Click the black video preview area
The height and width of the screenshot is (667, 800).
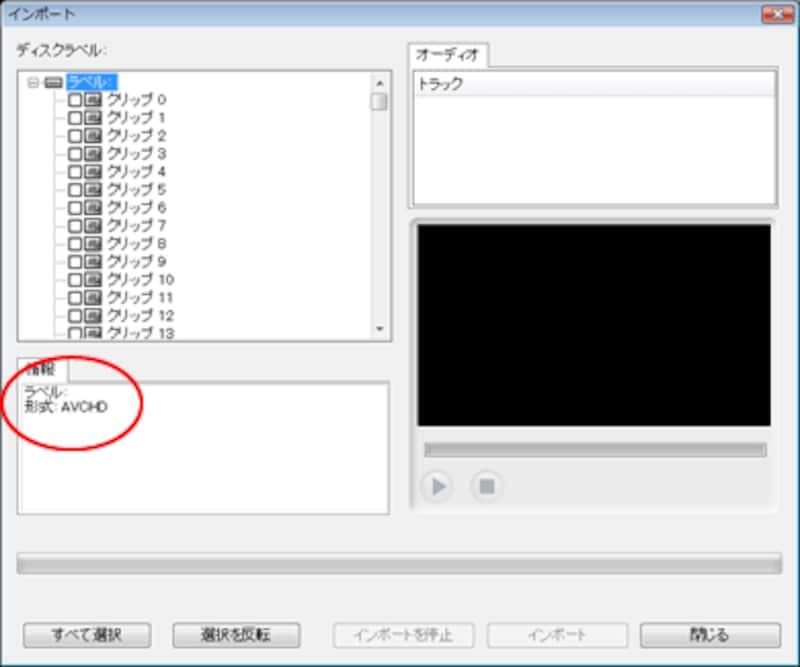pos(594,325)
